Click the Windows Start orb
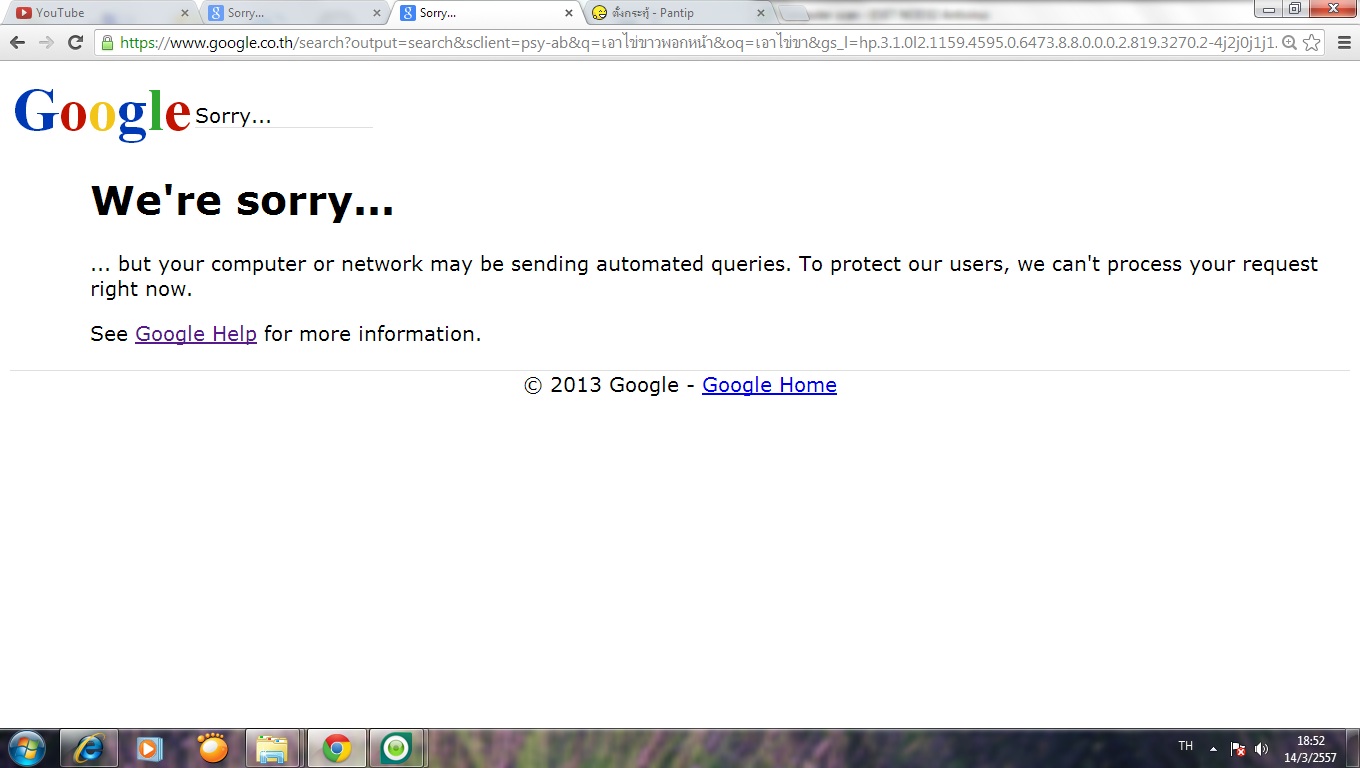This screenshot has width=1360, height=768. click(27, 748)
